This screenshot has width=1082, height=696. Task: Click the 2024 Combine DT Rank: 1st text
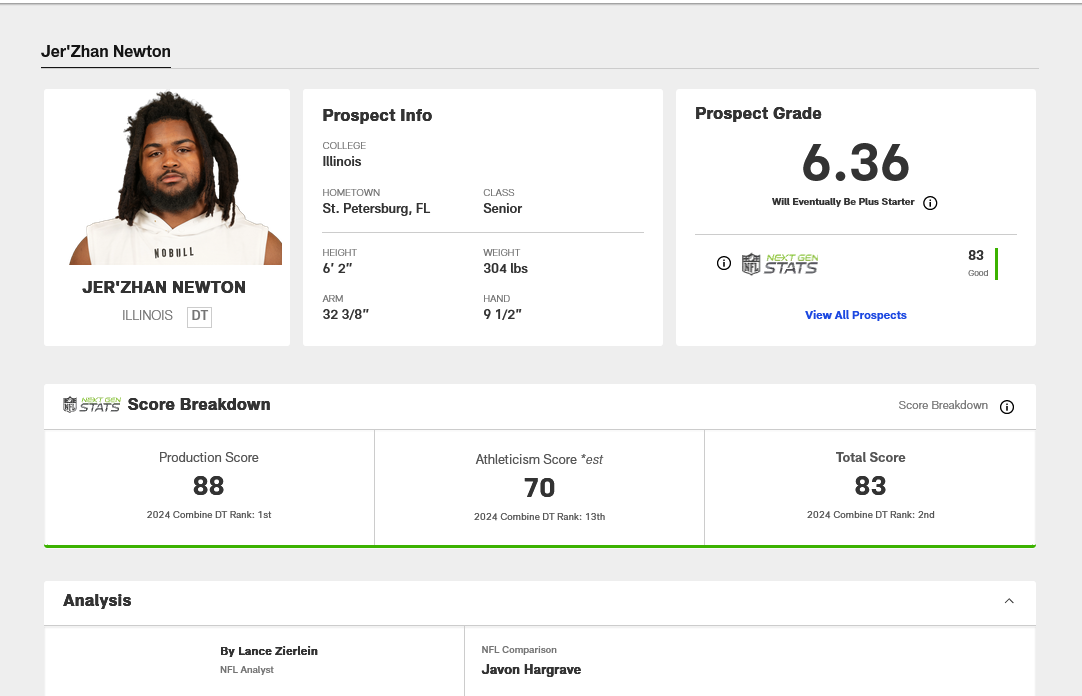click(209, 515)
